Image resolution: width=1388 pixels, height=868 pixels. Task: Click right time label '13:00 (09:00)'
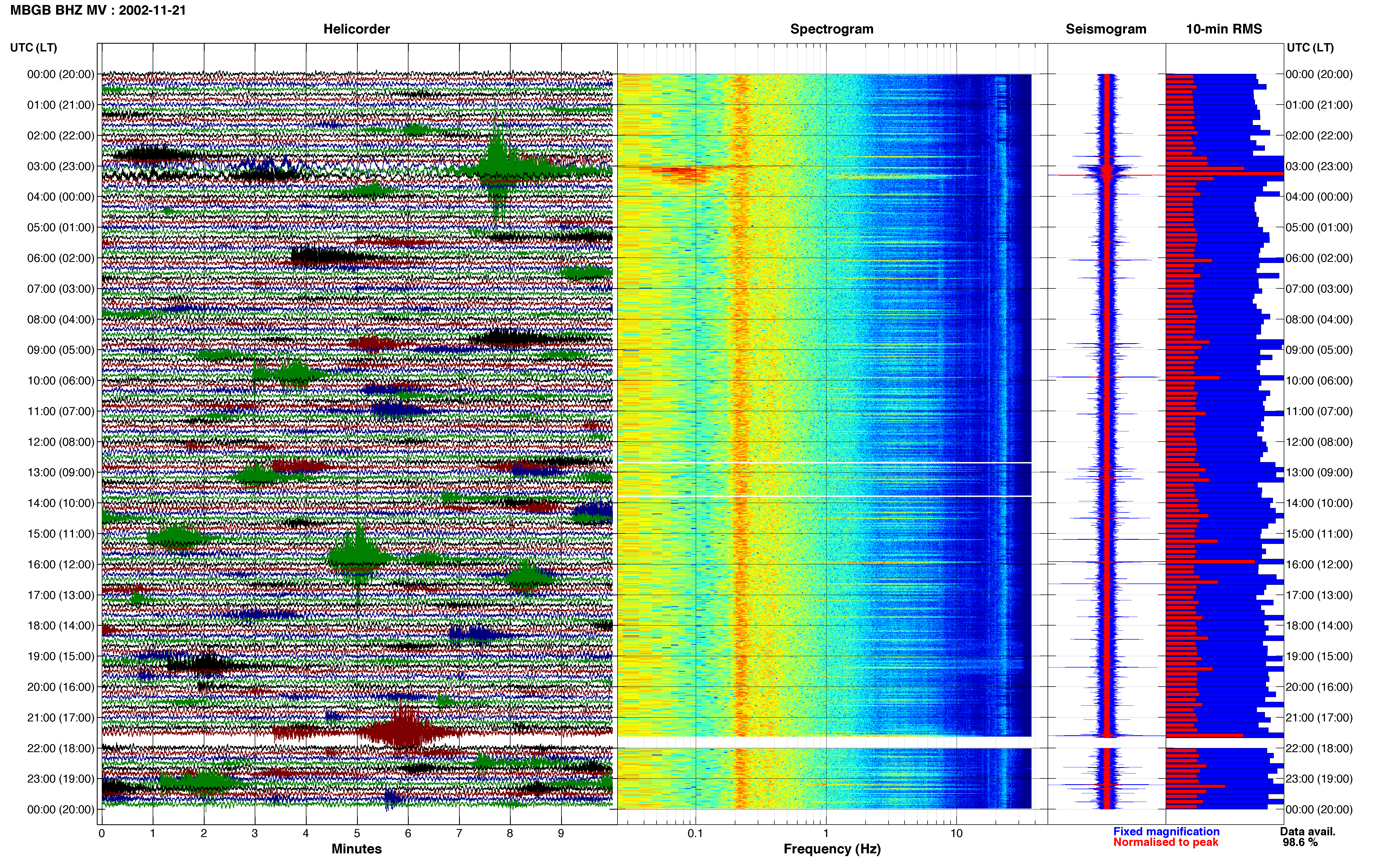tap(1319, 473)
